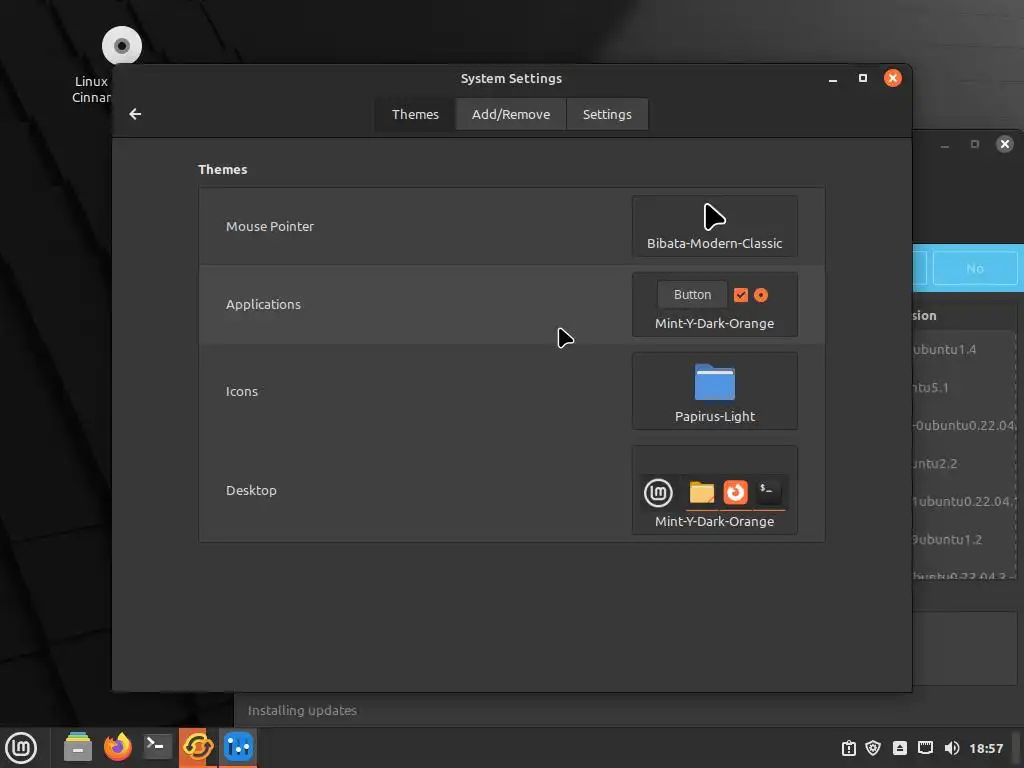
Task: Open the network tray icon
Action: pyautogui.click(x=925, y=748)
